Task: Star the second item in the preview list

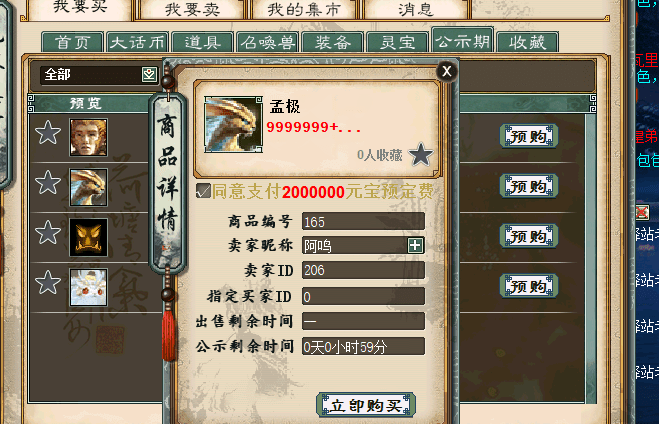Action: (x=47, y=182)
